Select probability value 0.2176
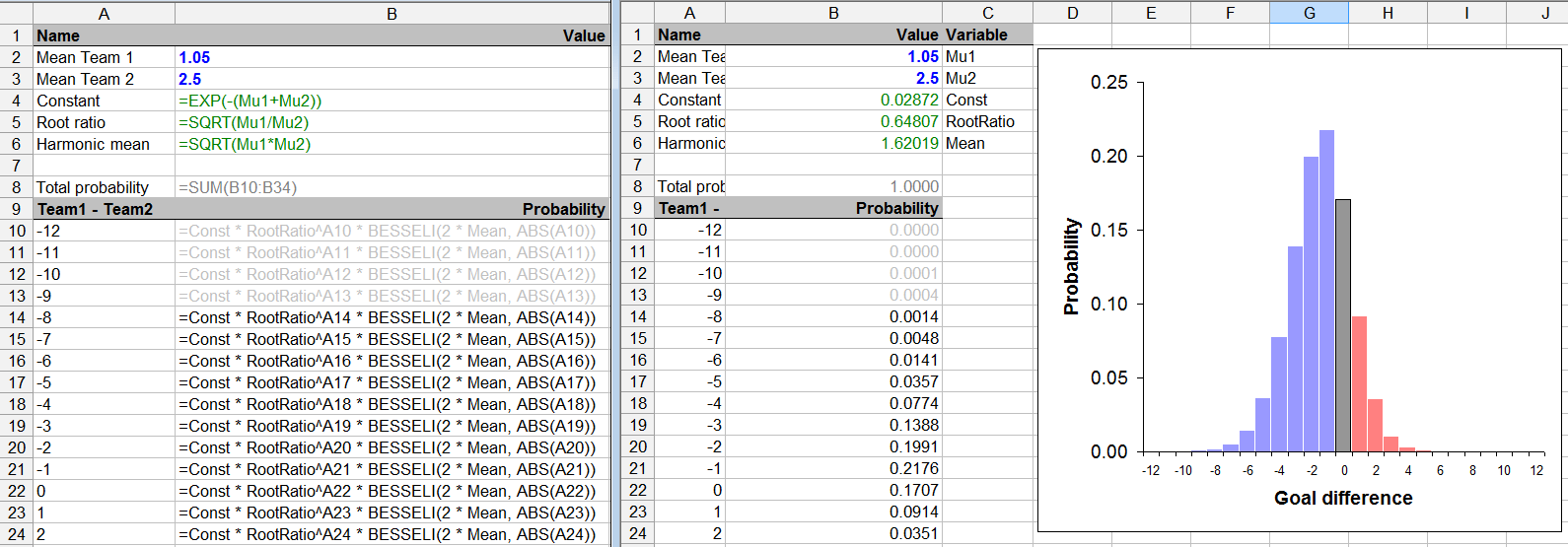The height and width of the screenshot is (547, 1568). pos(833,468)
